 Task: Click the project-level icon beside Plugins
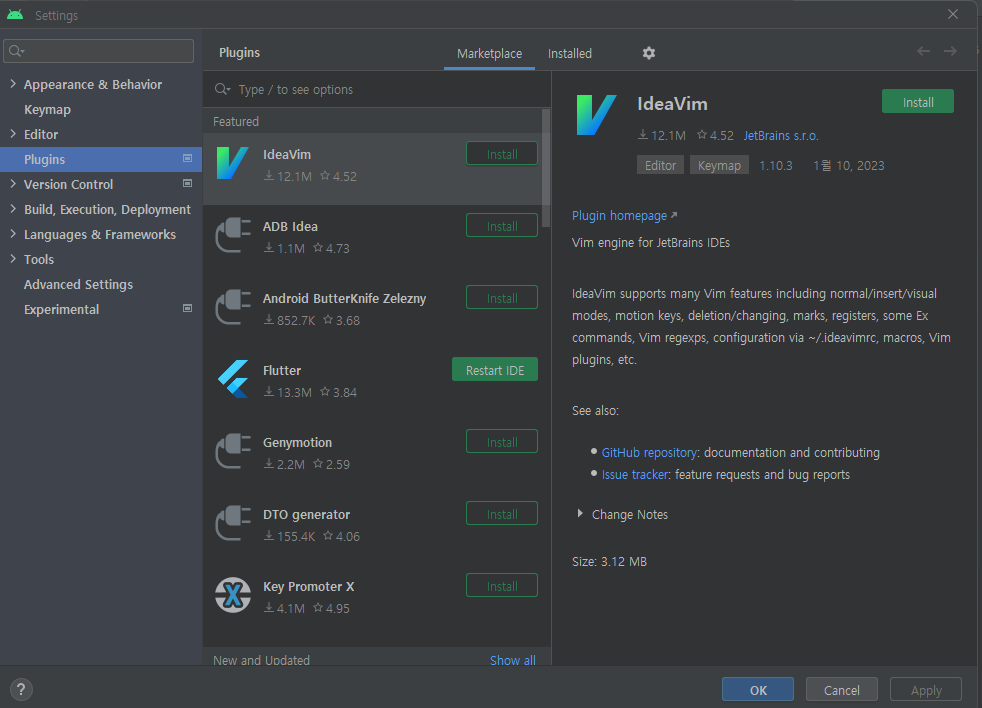click(187, 159)
